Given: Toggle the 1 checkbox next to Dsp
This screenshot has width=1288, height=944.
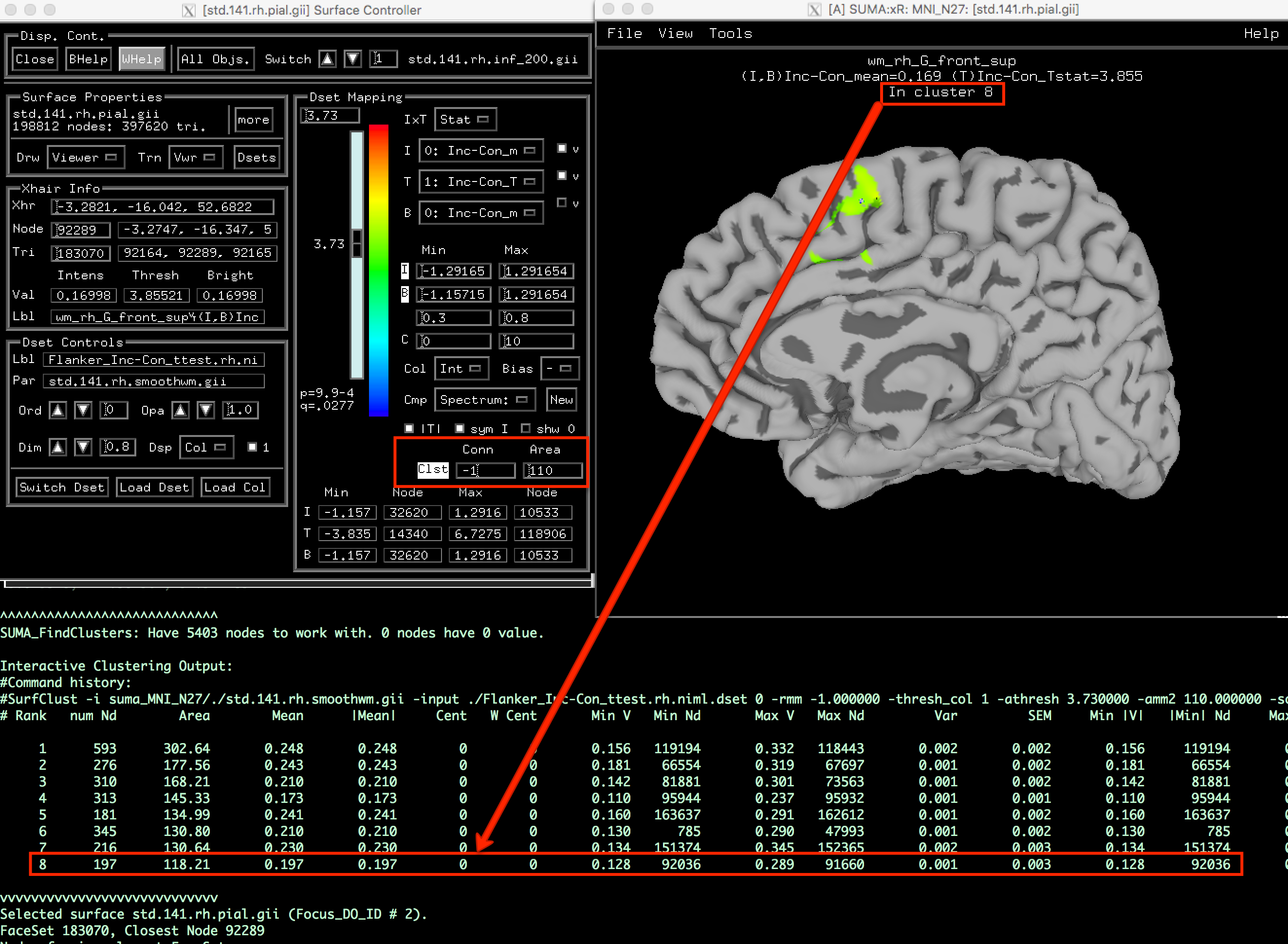Looking at the screenshot, I should point(252,447).
